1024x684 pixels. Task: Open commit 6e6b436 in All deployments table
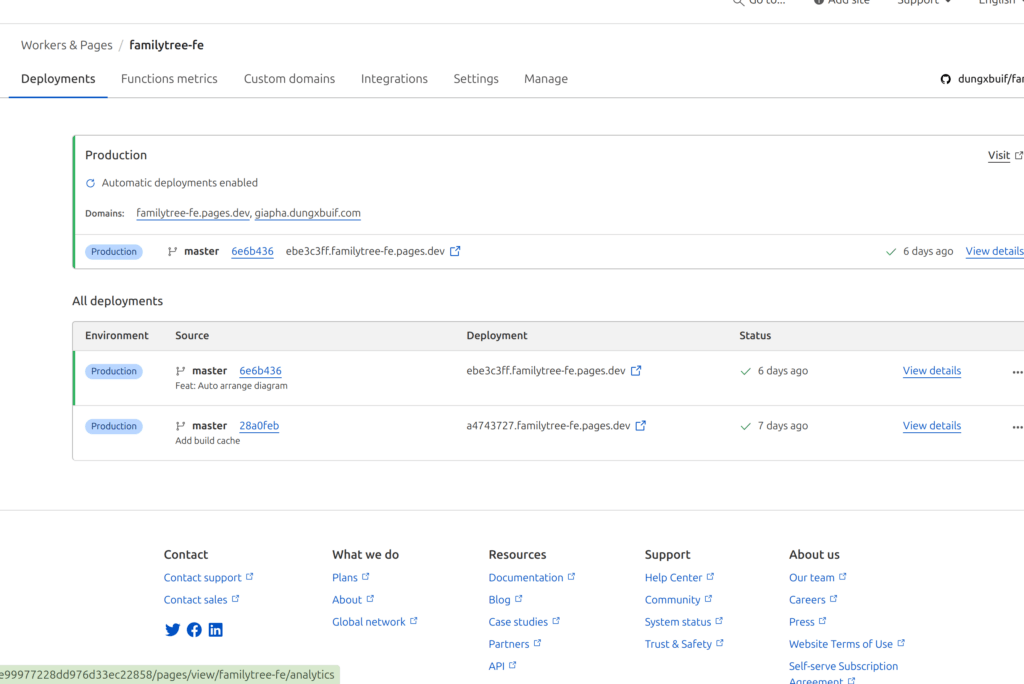click(260, 371)
